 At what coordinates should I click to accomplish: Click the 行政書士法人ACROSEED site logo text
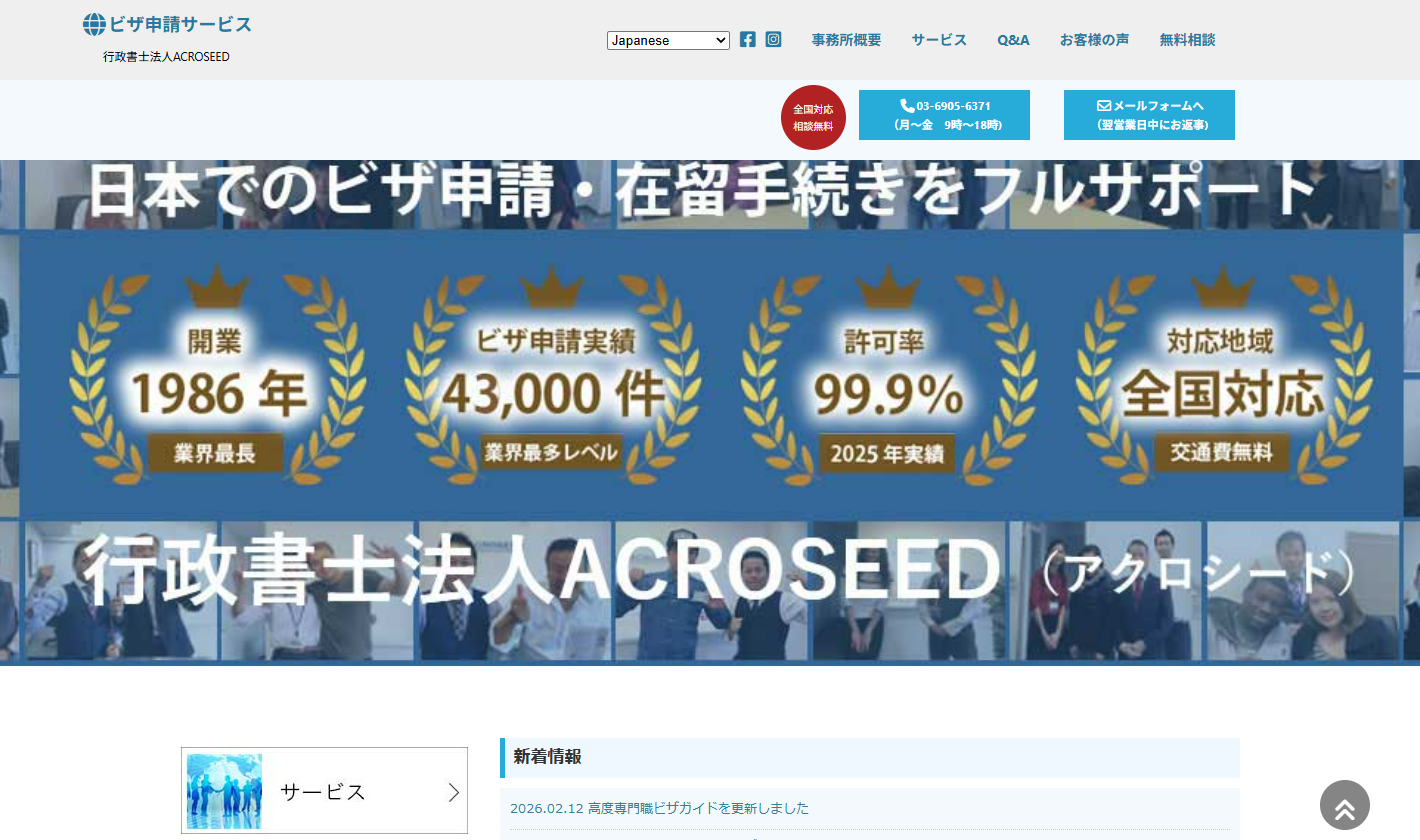168,57
